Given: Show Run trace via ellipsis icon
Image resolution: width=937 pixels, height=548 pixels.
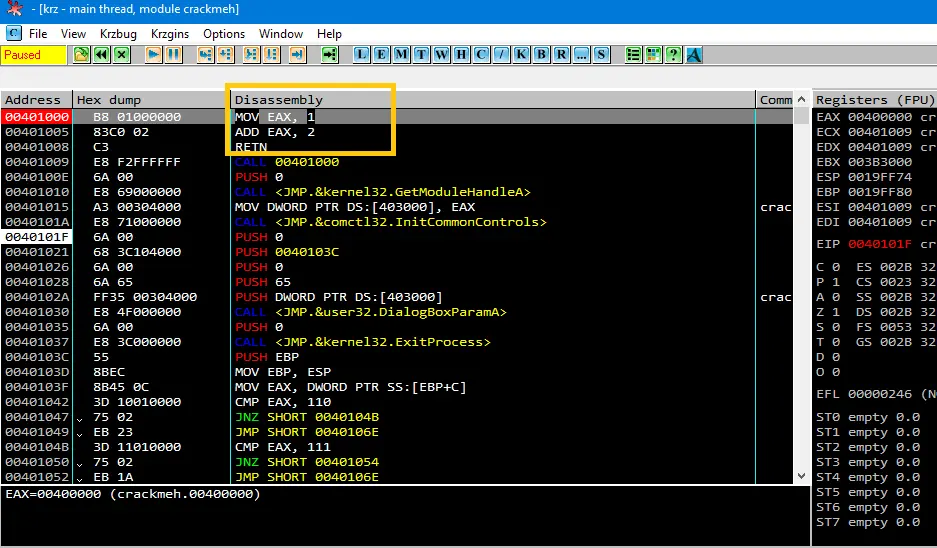Looking at the screenshot, I should click(581, 55).
